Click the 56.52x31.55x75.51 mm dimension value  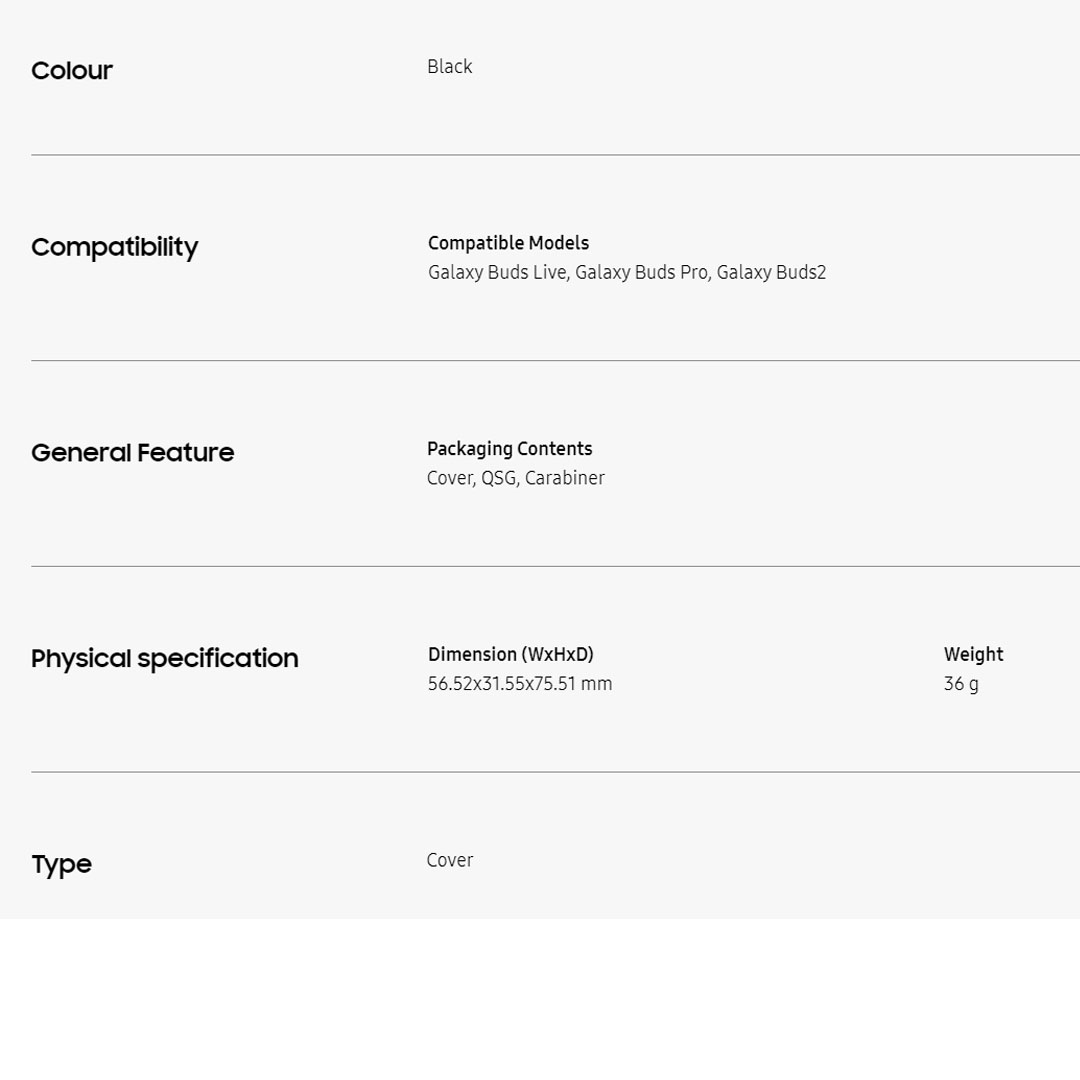[520, 685]
